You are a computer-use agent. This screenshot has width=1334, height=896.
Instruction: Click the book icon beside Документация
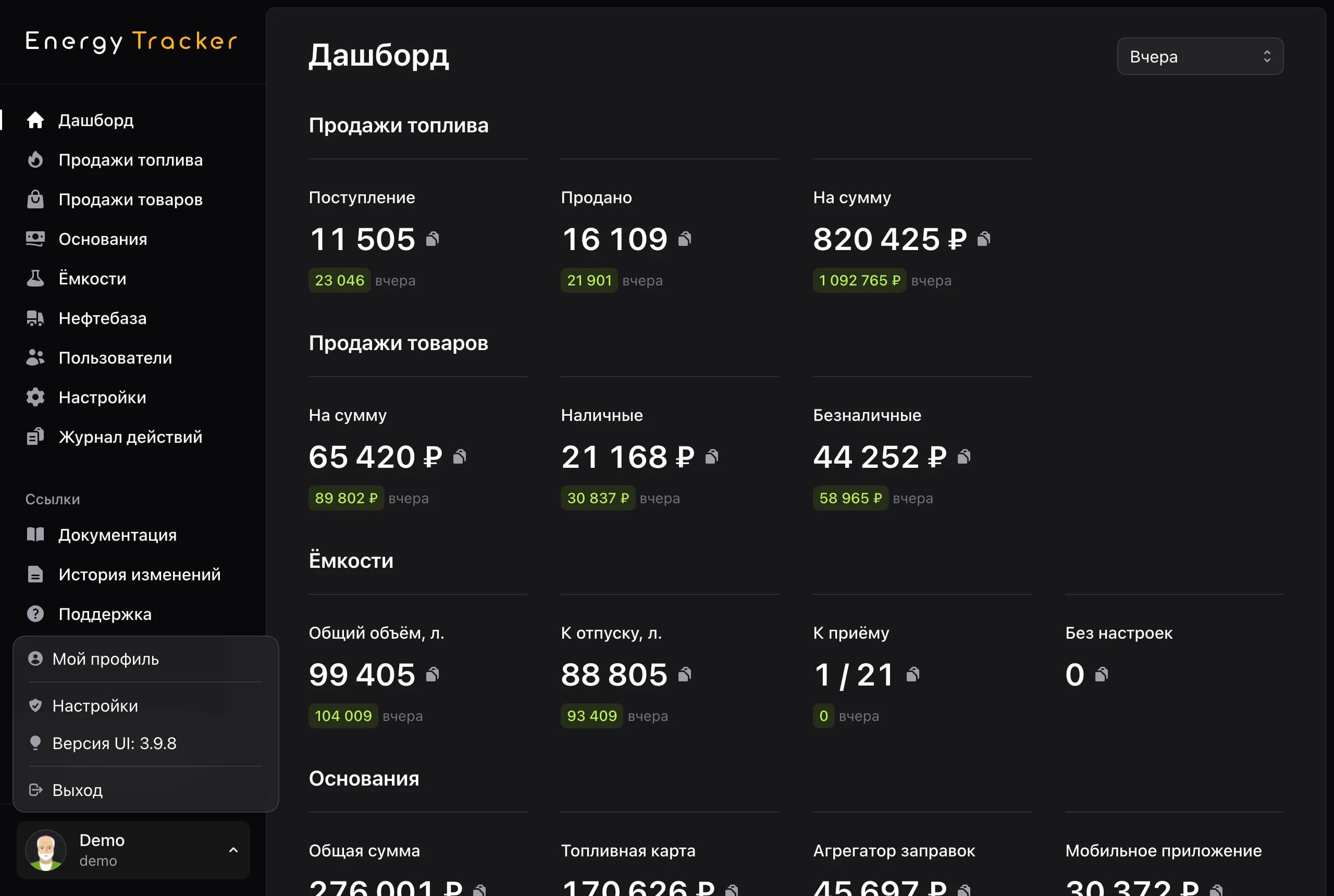click(x=35, y=534)
